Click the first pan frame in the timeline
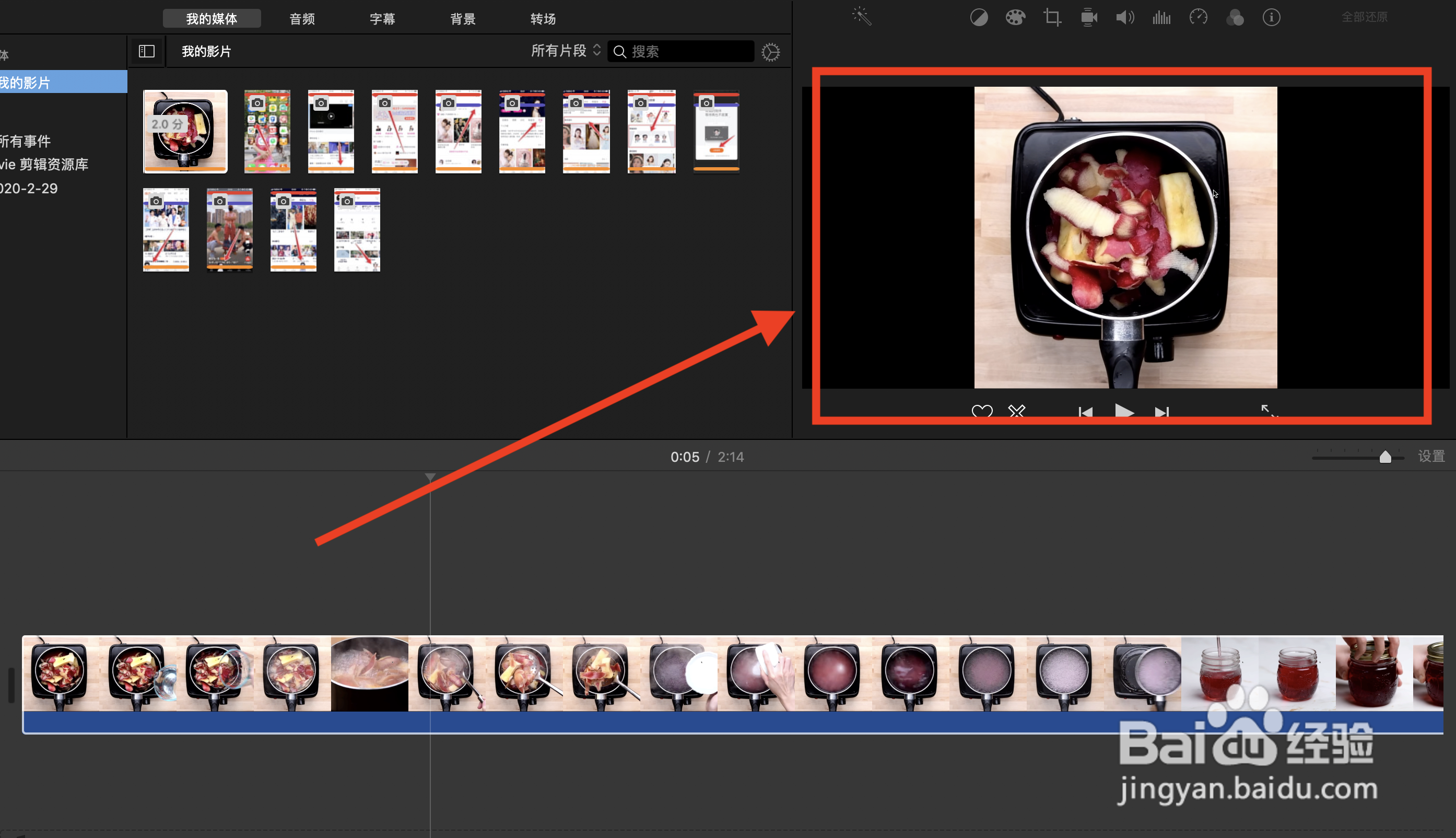Image resolution: width=1456 pixels, height=838 pixels. click(61, 673)
